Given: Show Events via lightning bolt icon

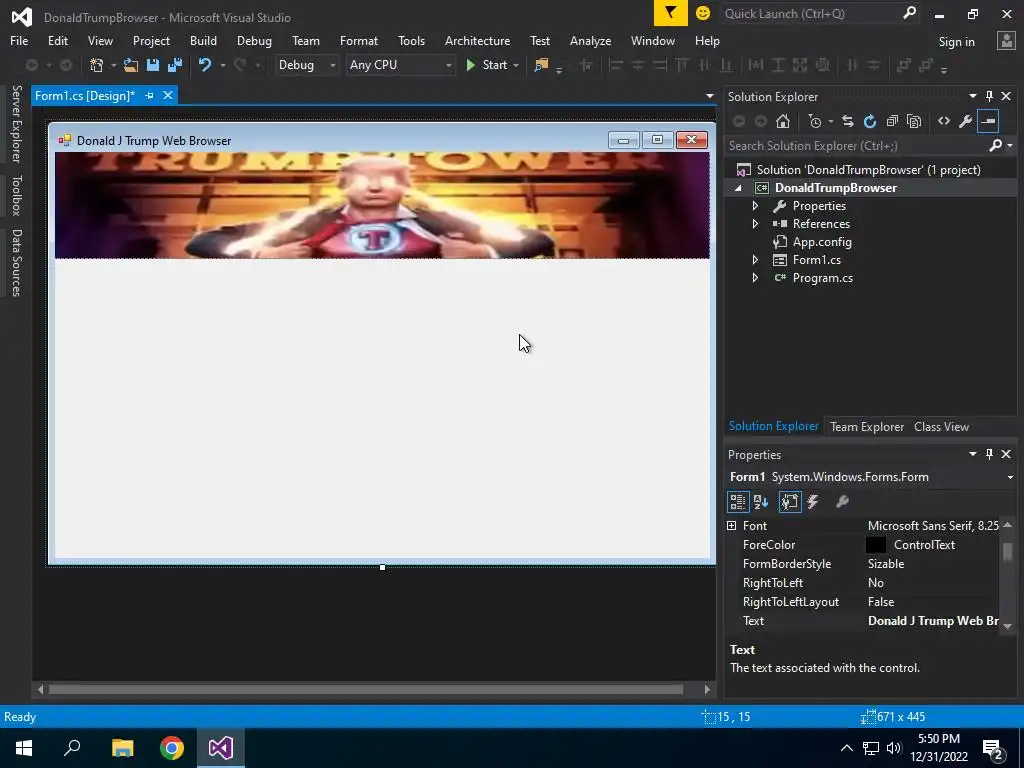Looking at the screenshot, I should pyautogui.click(x=813, y=502).
